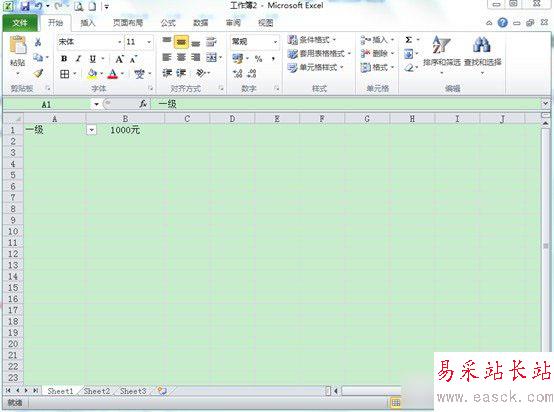
Task: Open the font name 宋体 dropdown
Action: (119, 42)
